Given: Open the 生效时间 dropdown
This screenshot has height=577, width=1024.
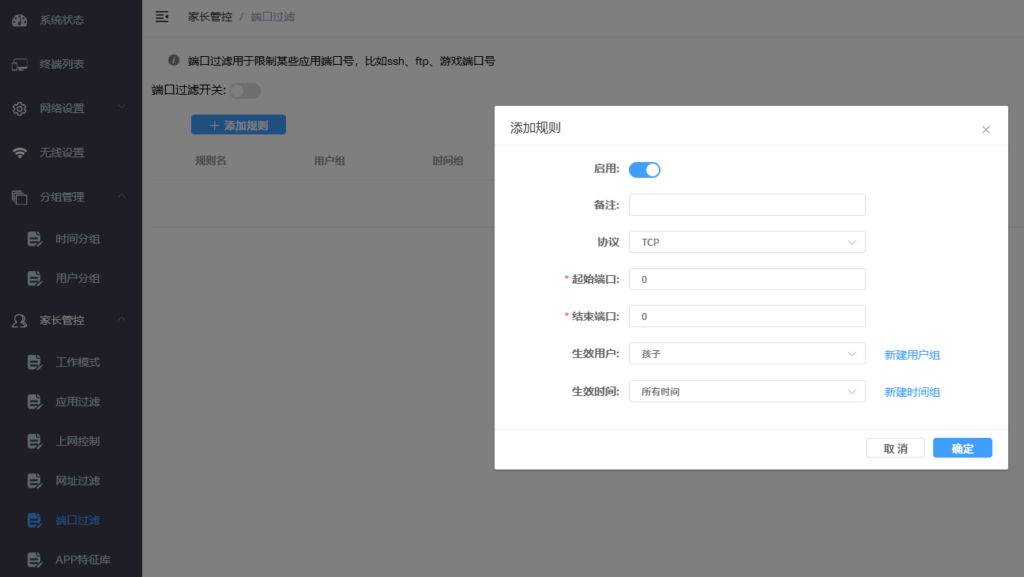Looking at the screenshot, I should coord(746,392).
